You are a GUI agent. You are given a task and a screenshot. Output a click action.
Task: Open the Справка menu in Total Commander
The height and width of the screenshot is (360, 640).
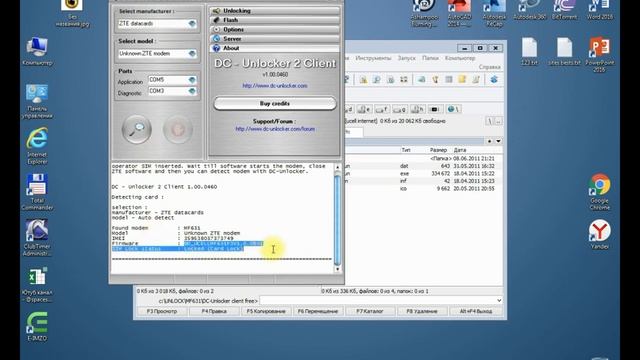click(x=489, y=67)
